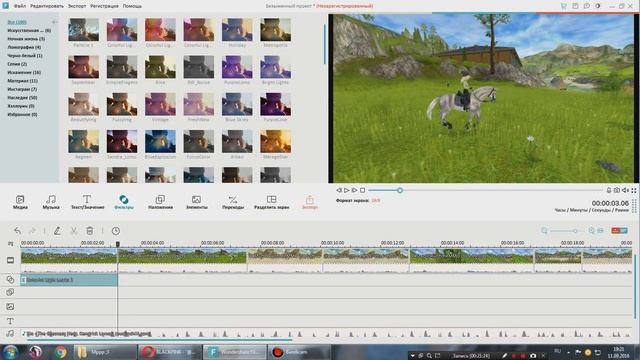640x360 pixels.
Task: Record a voiceover with microphone icon
Action: pos(609,190)
